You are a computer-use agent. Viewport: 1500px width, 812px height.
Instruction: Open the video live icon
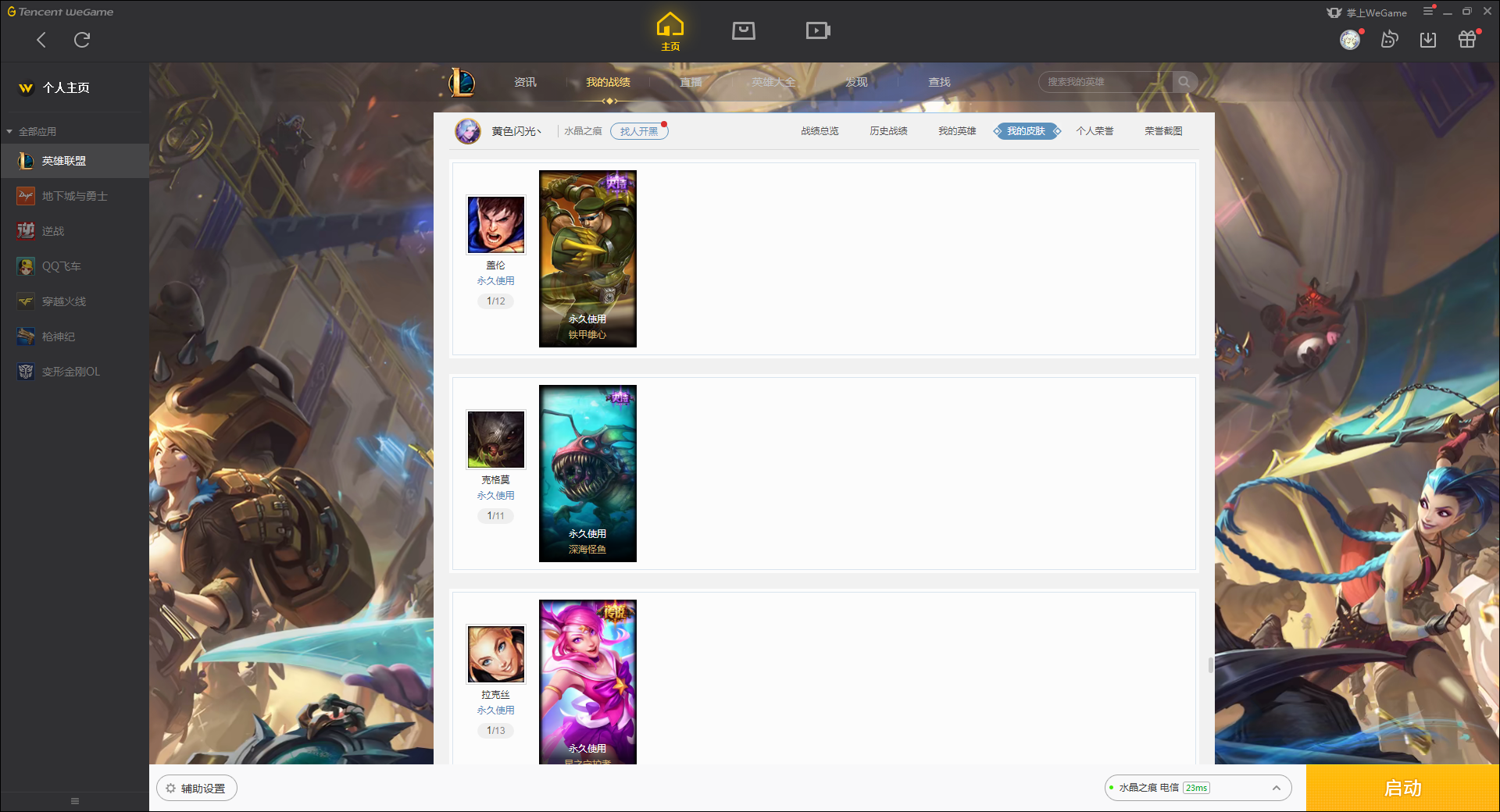tap(818, 30)
